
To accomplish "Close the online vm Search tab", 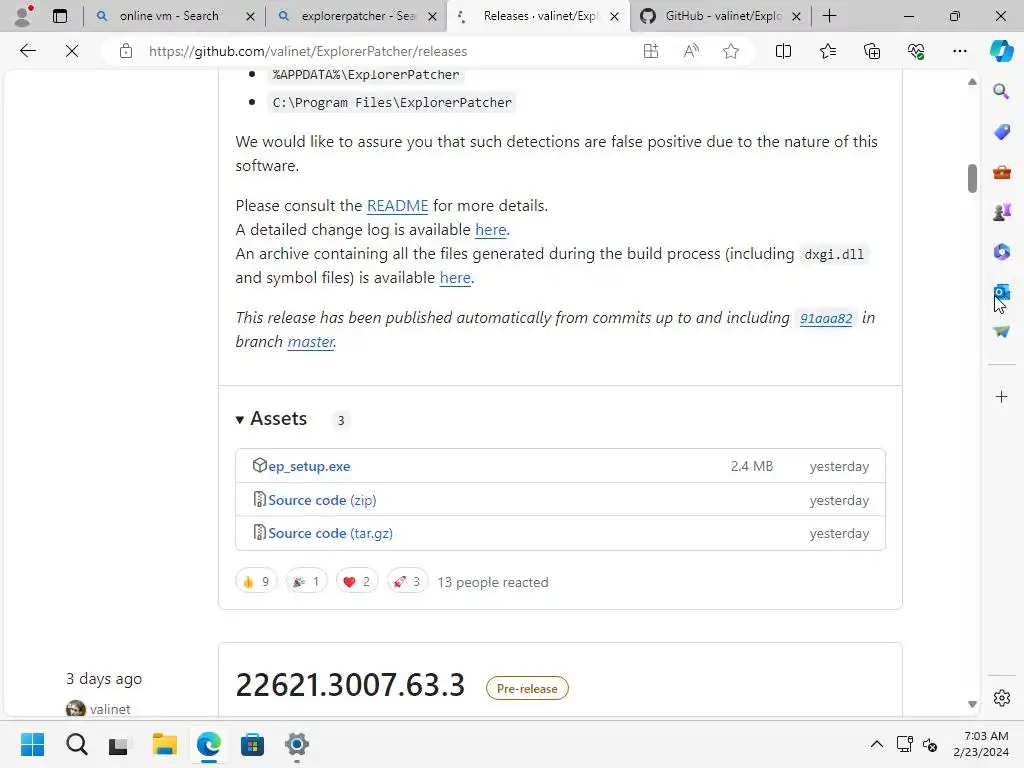I will (x=250, y=16).
